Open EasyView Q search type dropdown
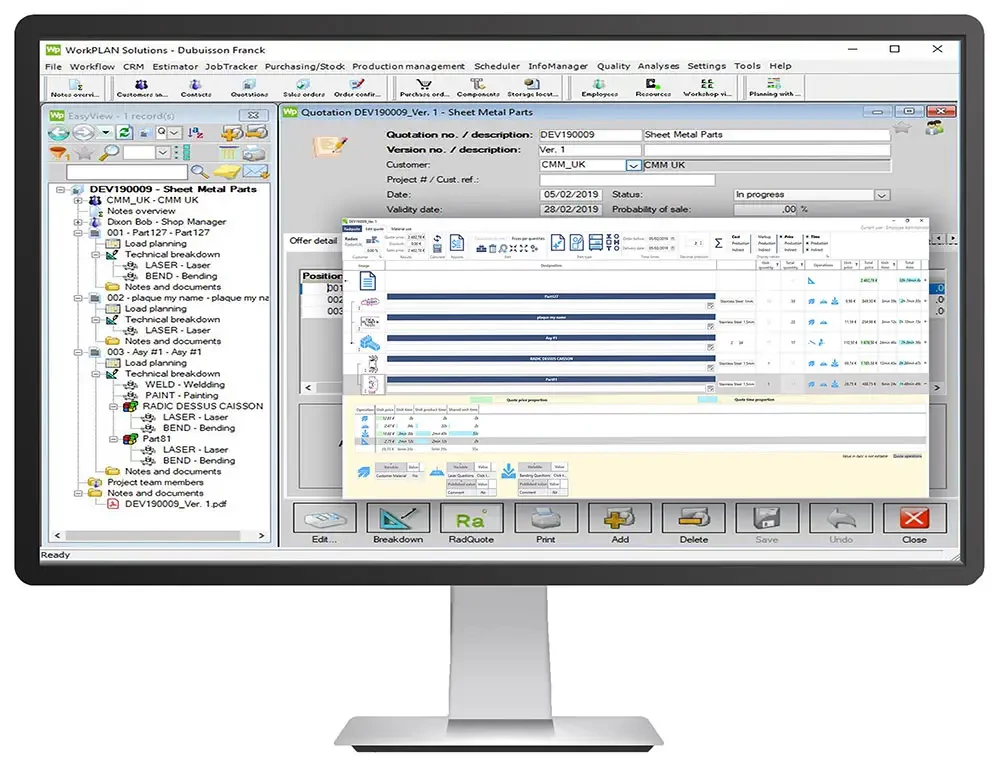 (174, 133)
